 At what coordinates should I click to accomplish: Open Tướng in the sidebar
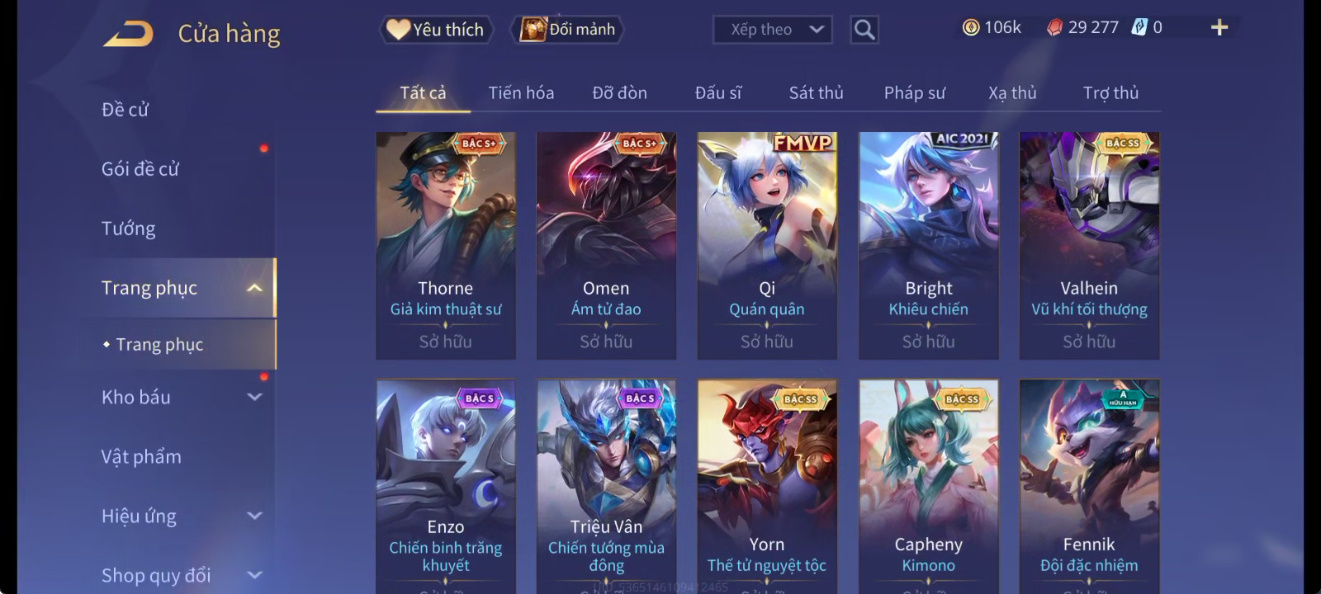(x=128, y=229)
